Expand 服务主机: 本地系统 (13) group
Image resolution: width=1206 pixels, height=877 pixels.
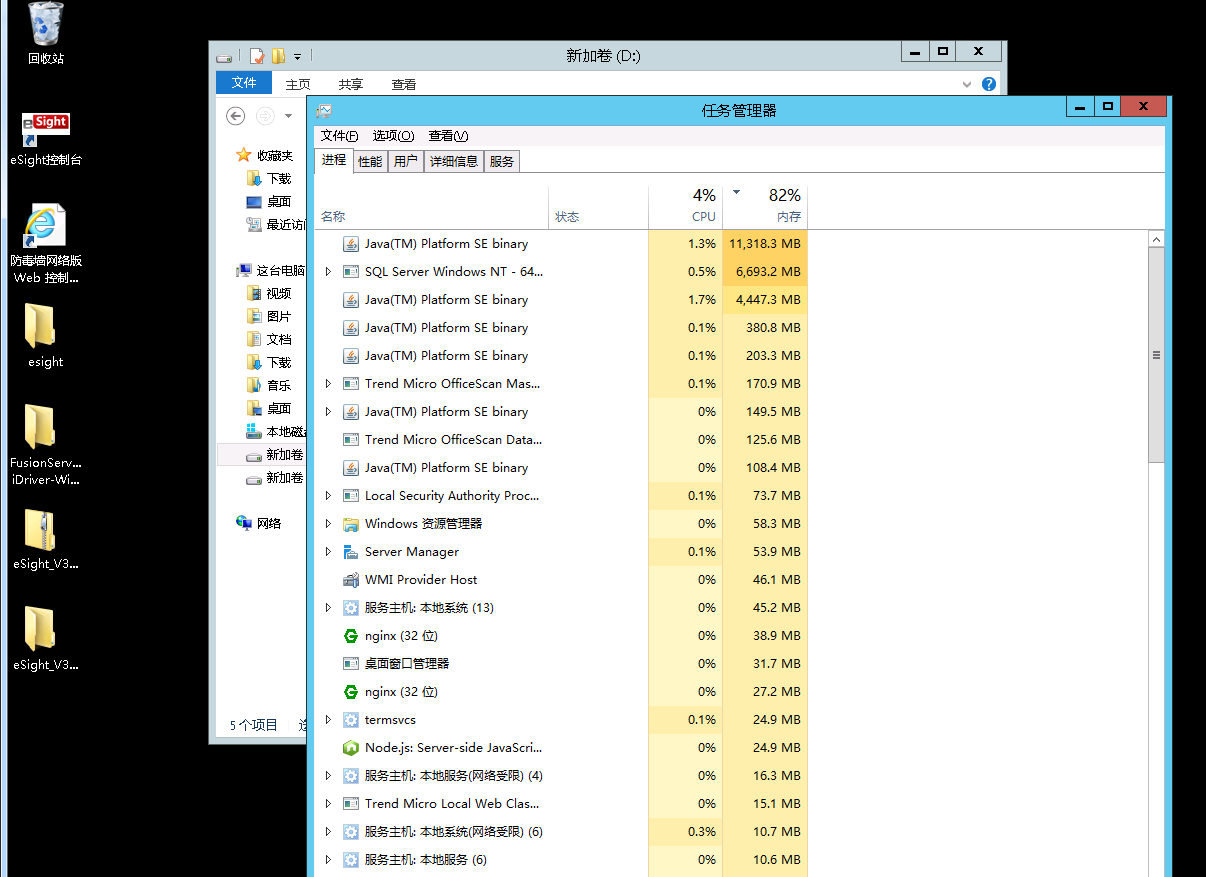(x=328, y=608)
